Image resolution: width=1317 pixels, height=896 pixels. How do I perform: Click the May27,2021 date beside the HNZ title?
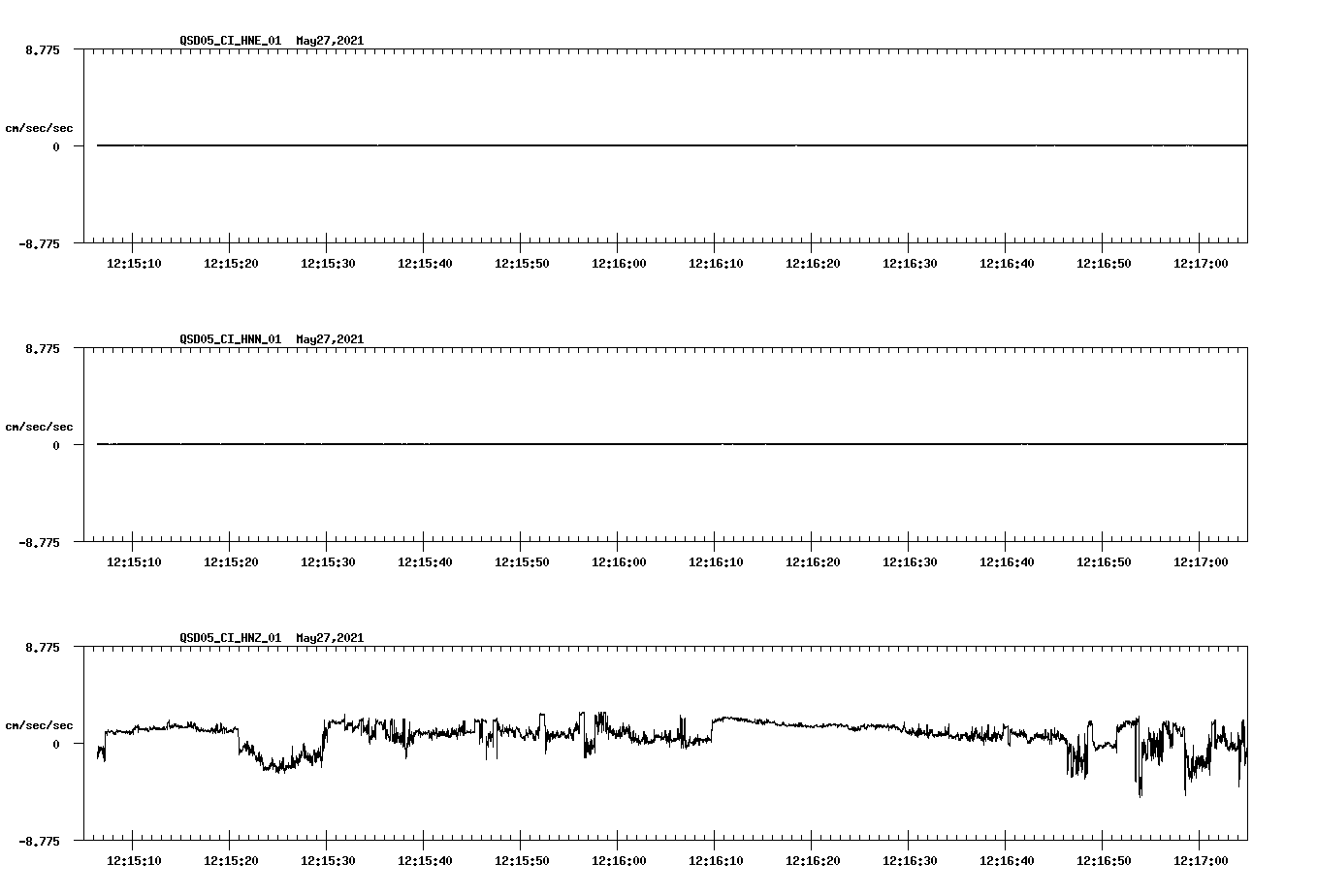click(329, 638)
